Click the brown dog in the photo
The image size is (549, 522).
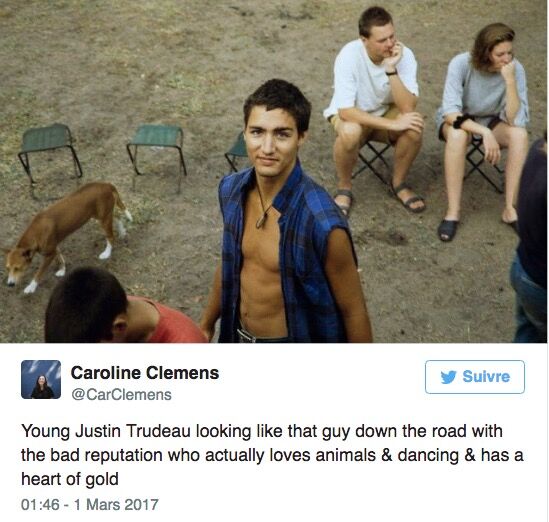tap(67, 237)
